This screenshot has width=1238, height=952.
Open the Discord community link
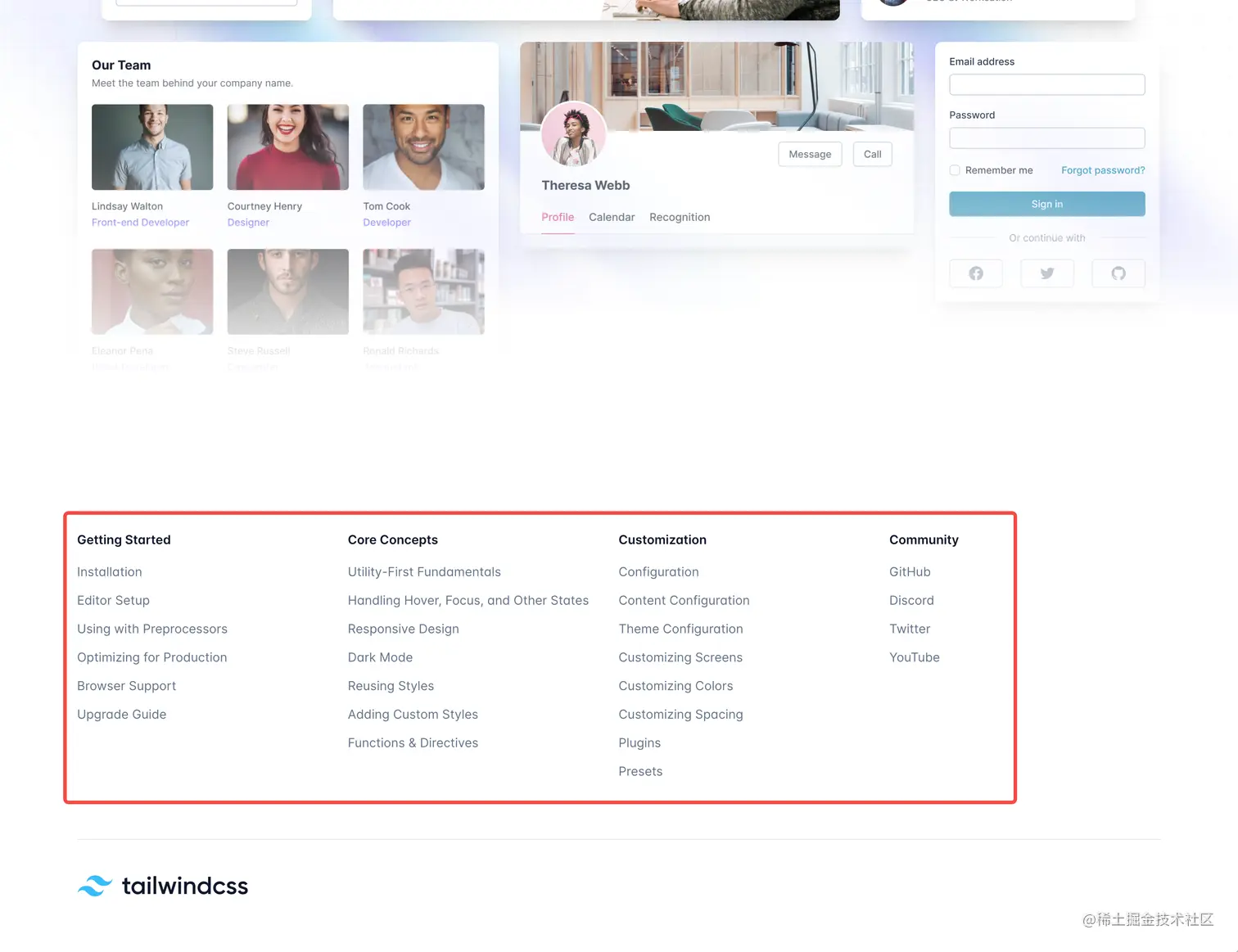coord(911,600)
